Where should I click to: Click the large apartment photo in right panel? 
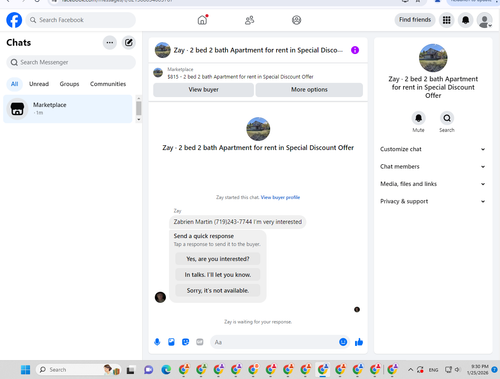(433, 58)
